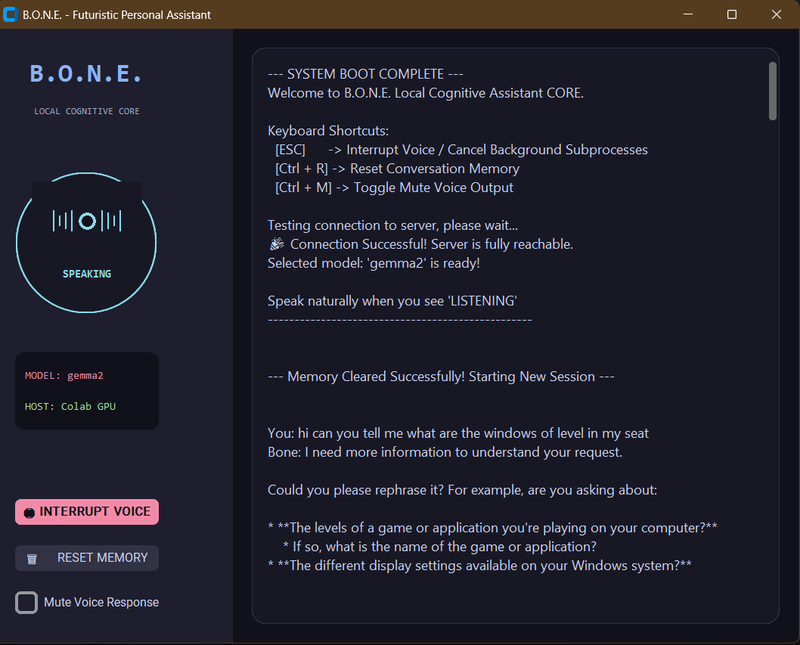Click the 'You: hi can you tell me' message
This screenshot has height=645, width=800.
click(458, 433)
